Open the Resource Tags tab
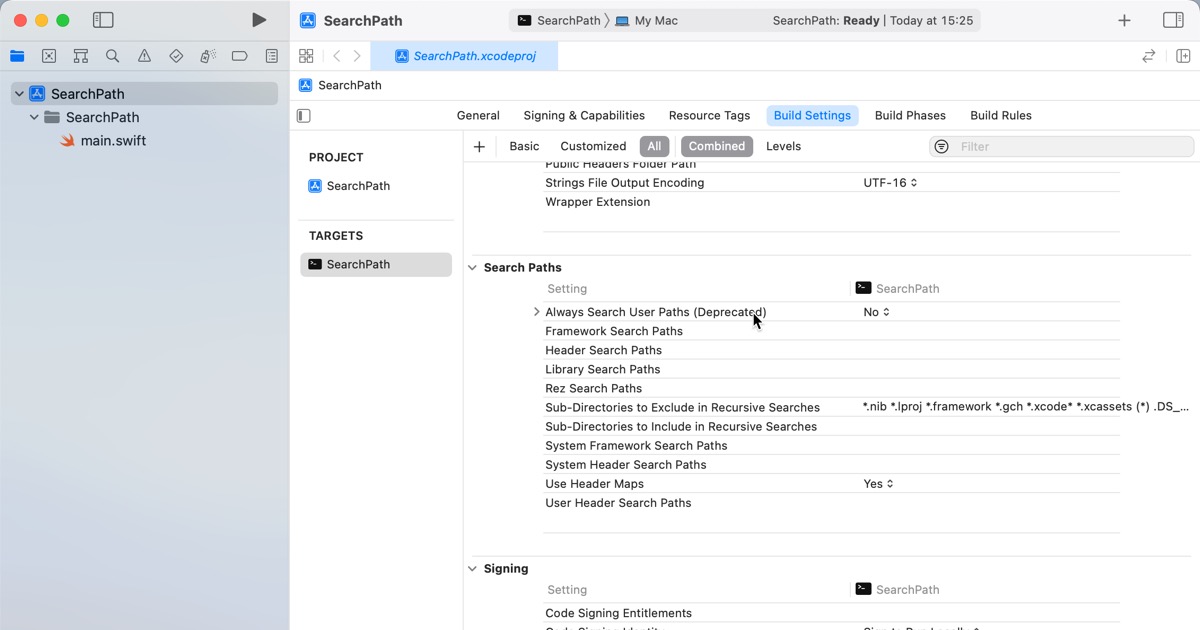Image resolution: width=1200 pixels, height=630 pixels. [x=709, y=116]
